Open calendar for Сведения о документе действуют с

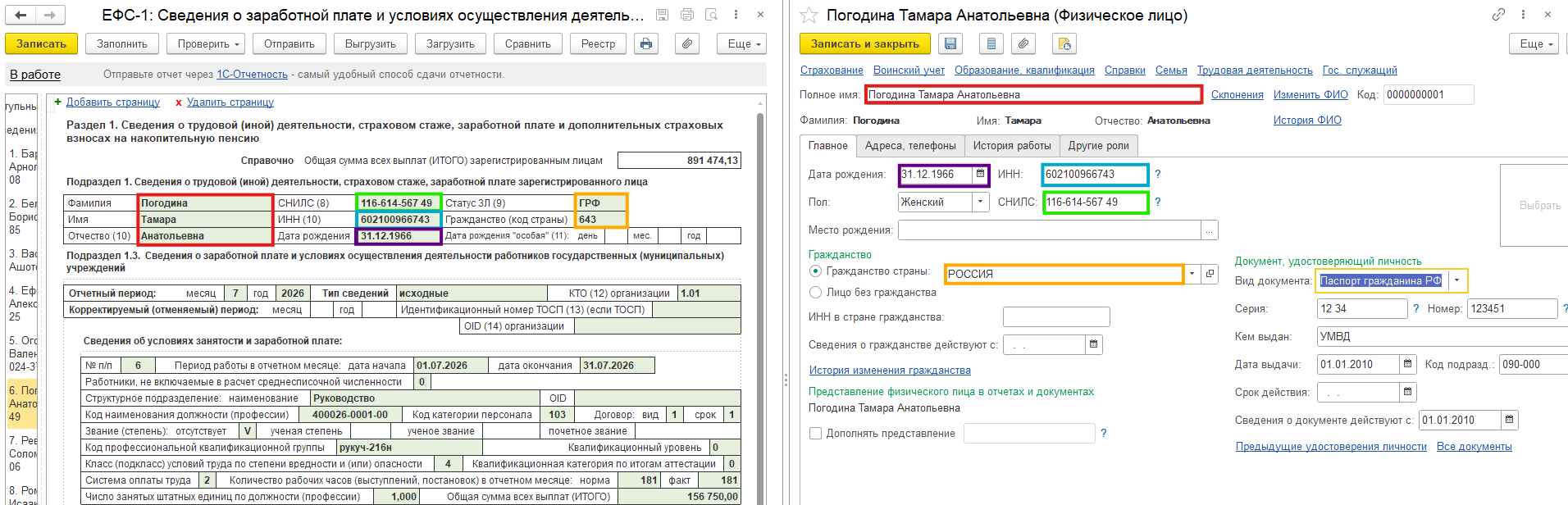pyautogui.click(x=1510, y=421)
